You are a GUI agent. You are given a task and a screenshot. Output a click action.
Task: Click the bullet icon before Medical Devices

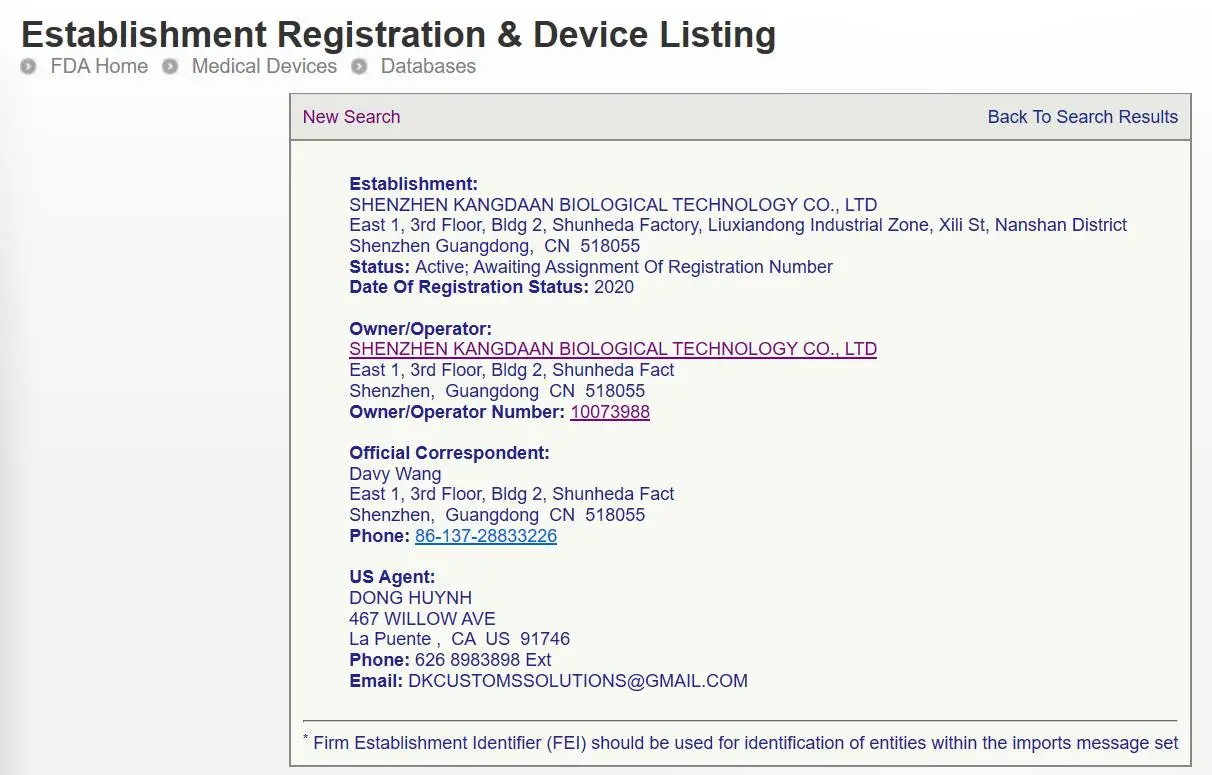[171, 67]
